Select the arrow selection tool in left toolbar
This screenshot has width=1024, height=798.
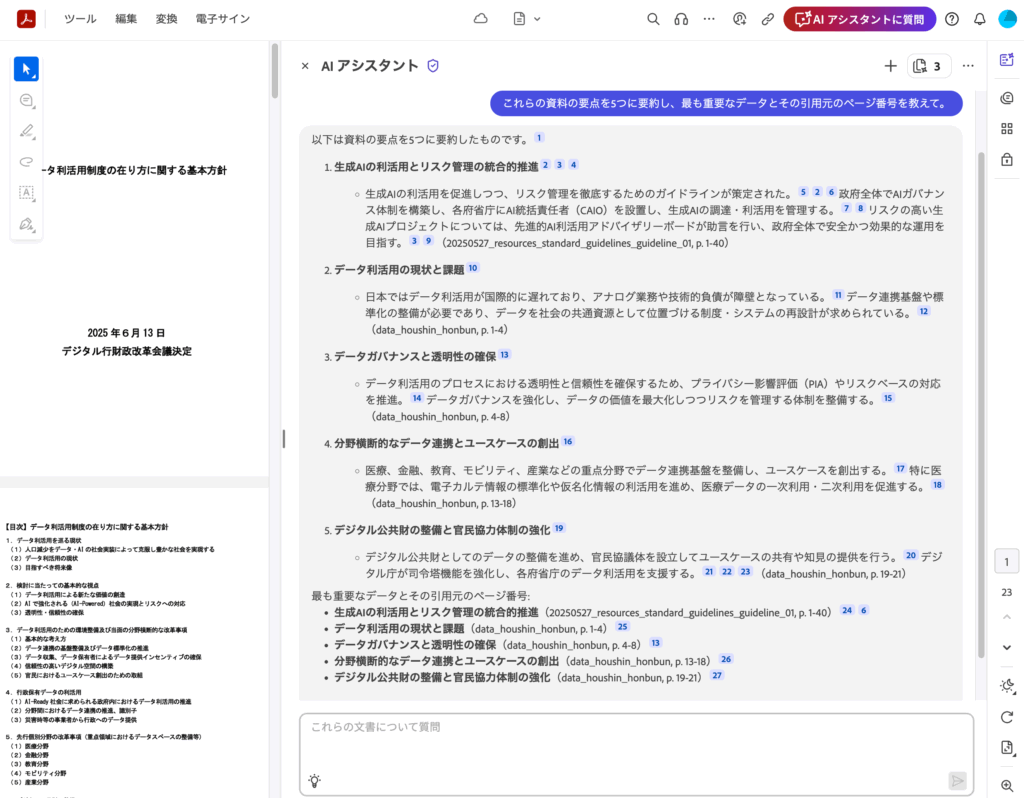27,68
